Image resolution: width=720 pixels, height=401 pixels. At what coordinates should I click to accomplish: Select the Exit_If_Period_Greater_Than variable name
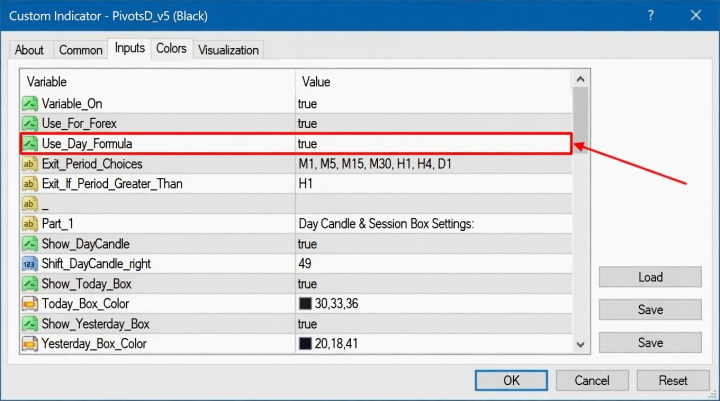point(112,184)
